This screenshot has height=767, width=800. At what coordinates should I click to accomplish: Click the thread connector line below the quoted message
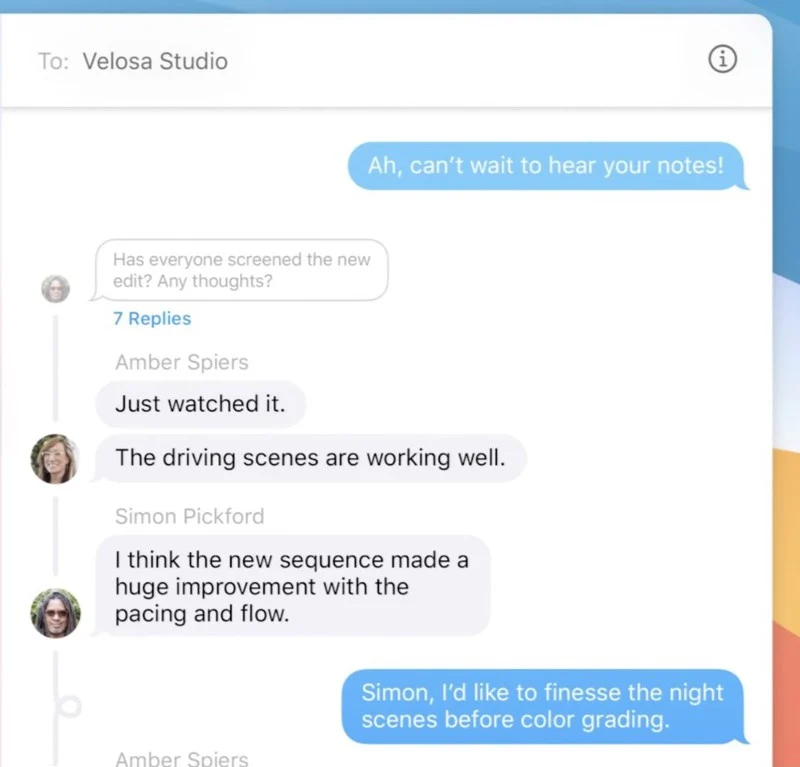[56, 367]
